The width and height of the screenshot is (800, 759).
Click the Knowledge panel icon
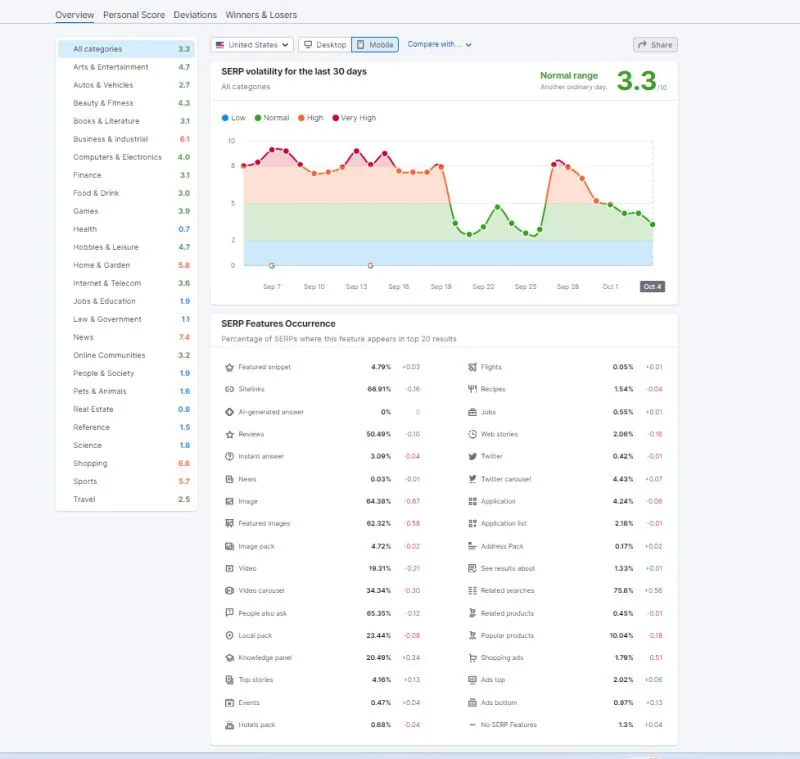[x=229, y=658]
